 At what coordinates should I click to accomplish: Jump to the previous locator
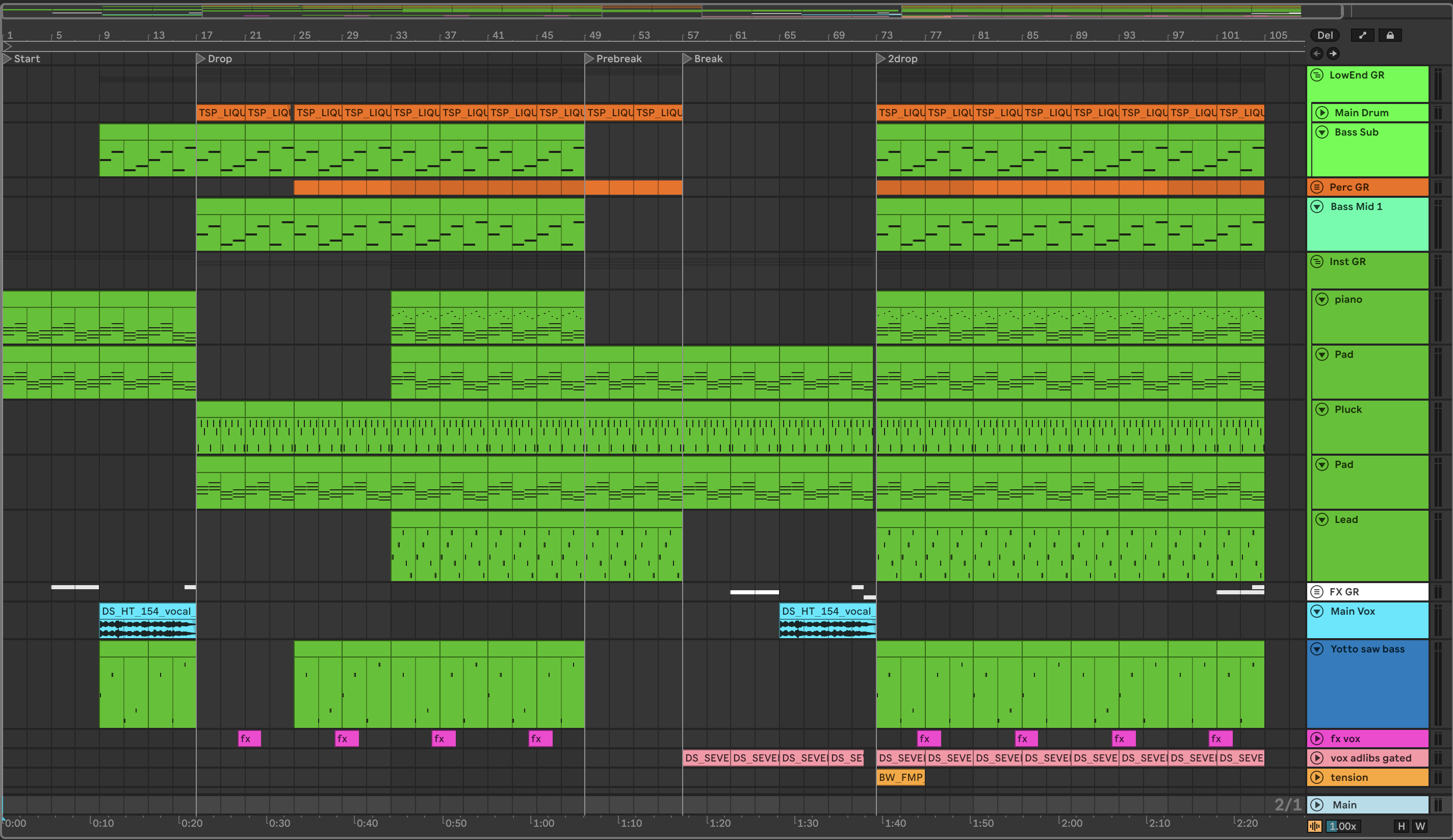coord(1317,54)
